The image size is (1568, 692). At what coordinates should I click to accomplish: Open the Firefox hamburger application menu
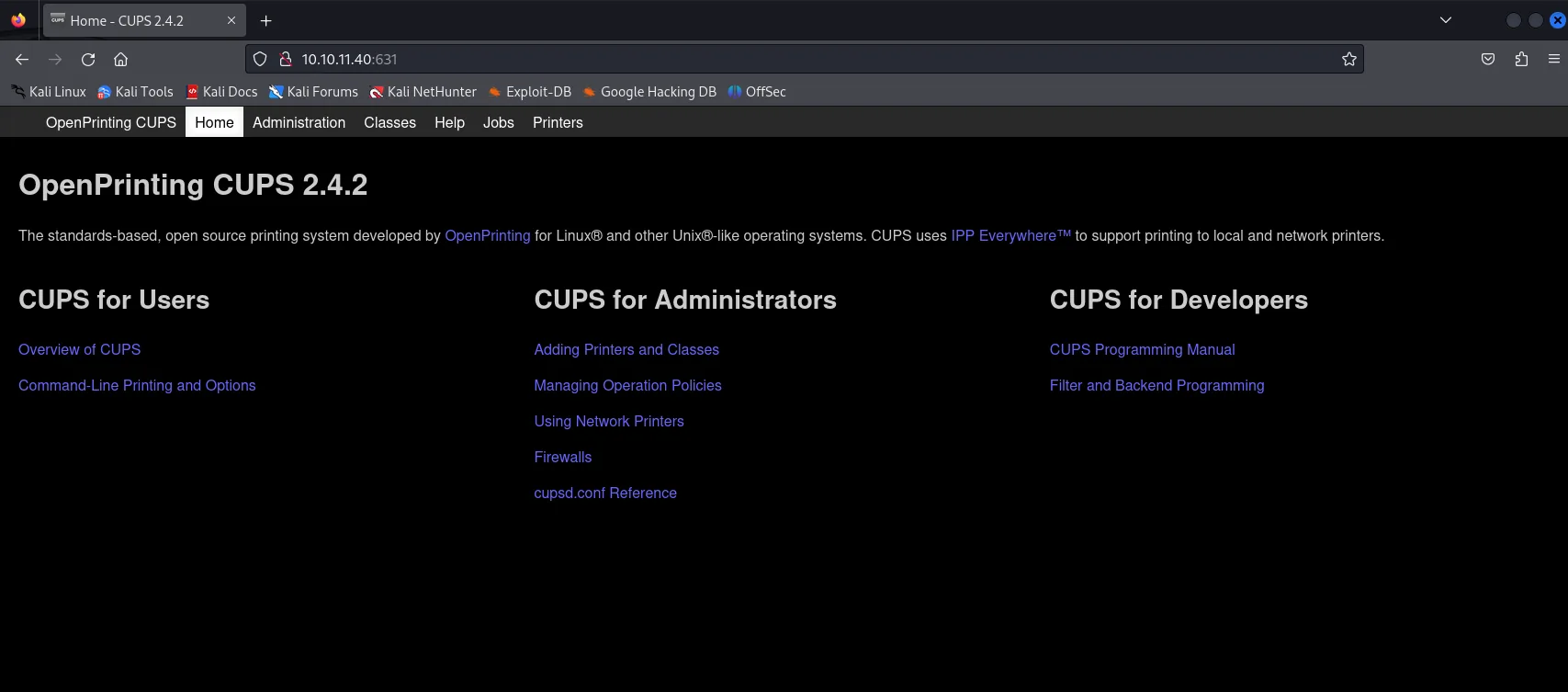[1554, 59]
